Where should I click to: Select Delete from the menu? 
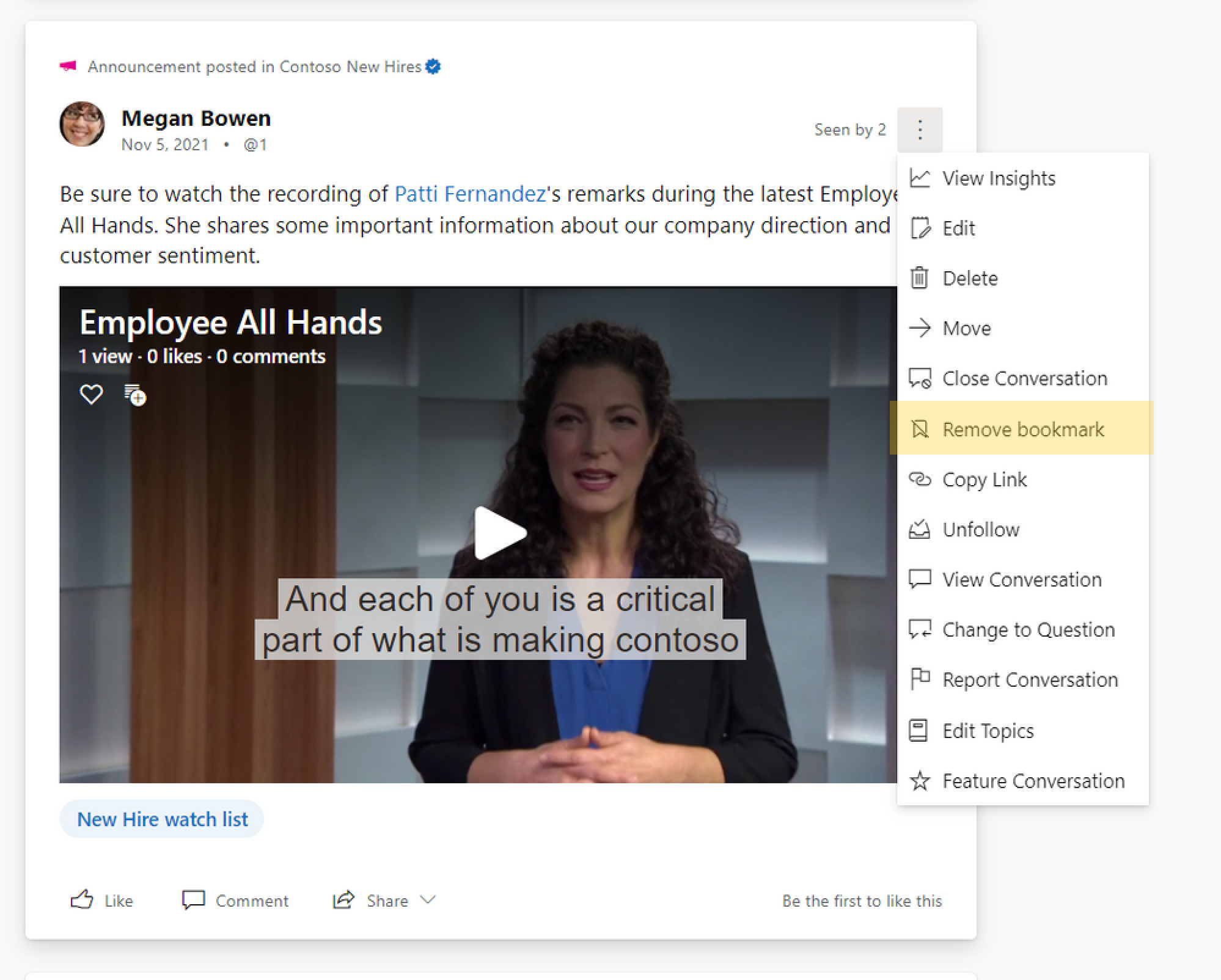click(1023, 278)
